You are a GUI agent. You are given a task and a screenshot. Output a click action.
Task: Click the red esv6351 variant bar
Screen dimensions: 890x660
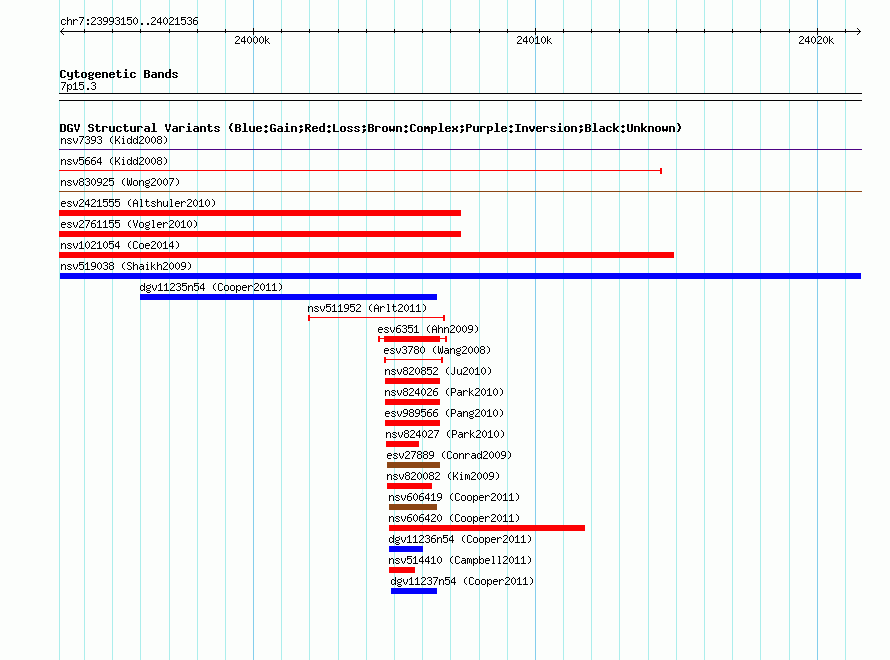[x=413, y=339]
